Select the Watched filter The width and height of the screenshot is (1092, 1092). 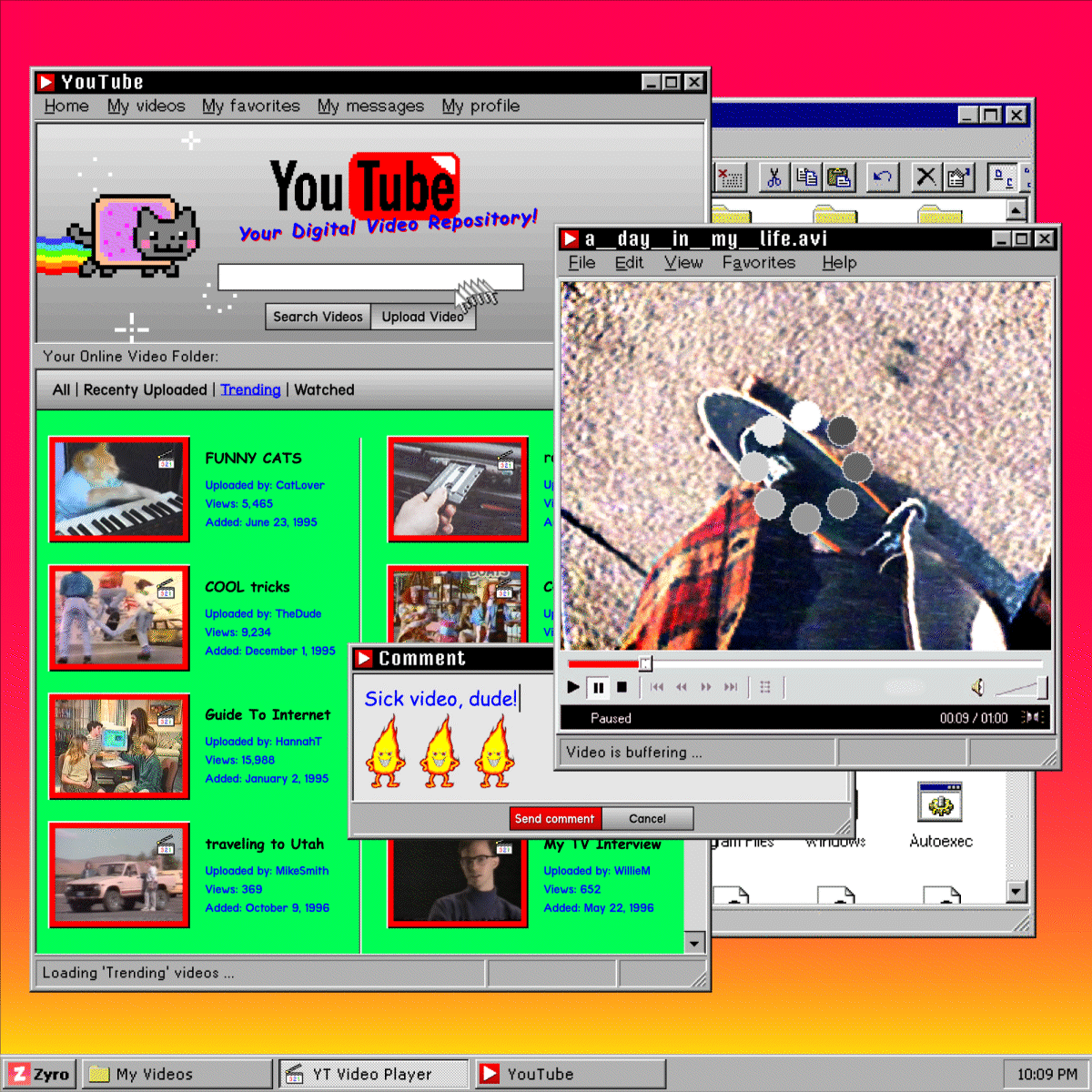tap(324, 389)
